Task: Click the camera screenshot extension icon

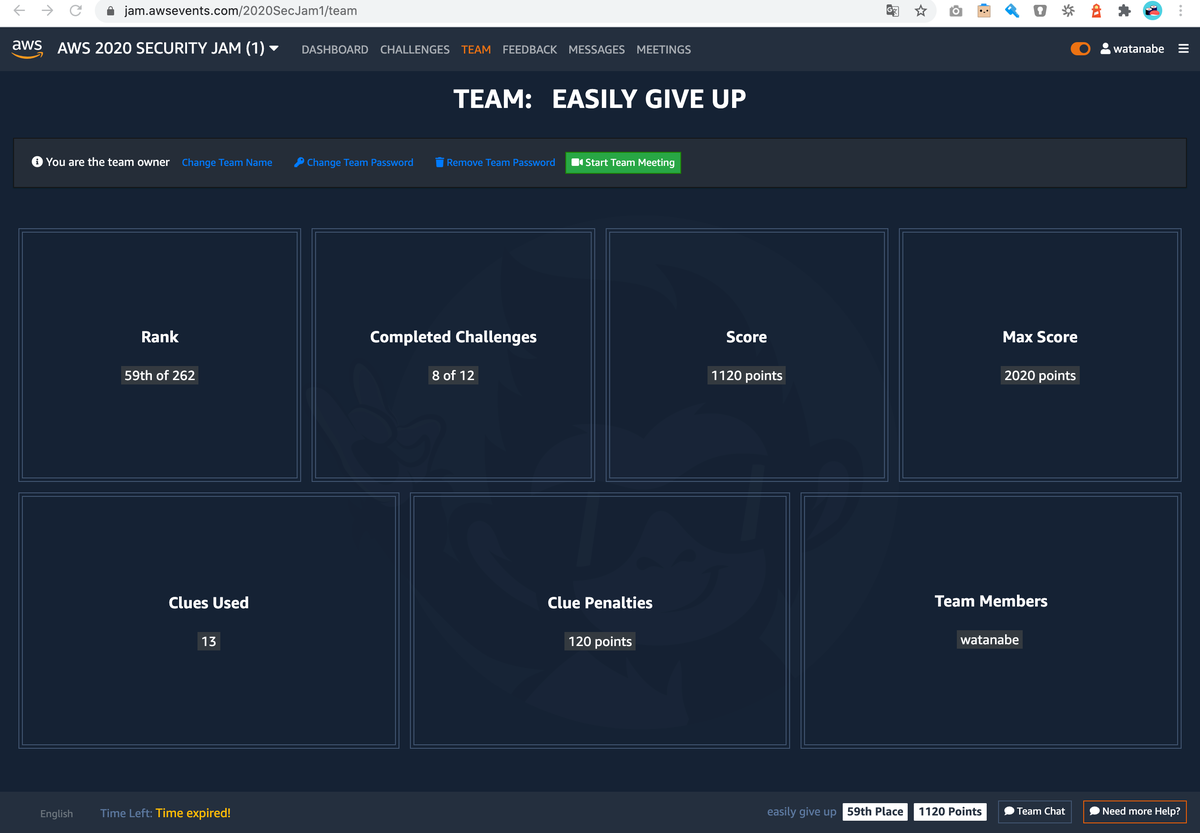Action: coord(956,11)
